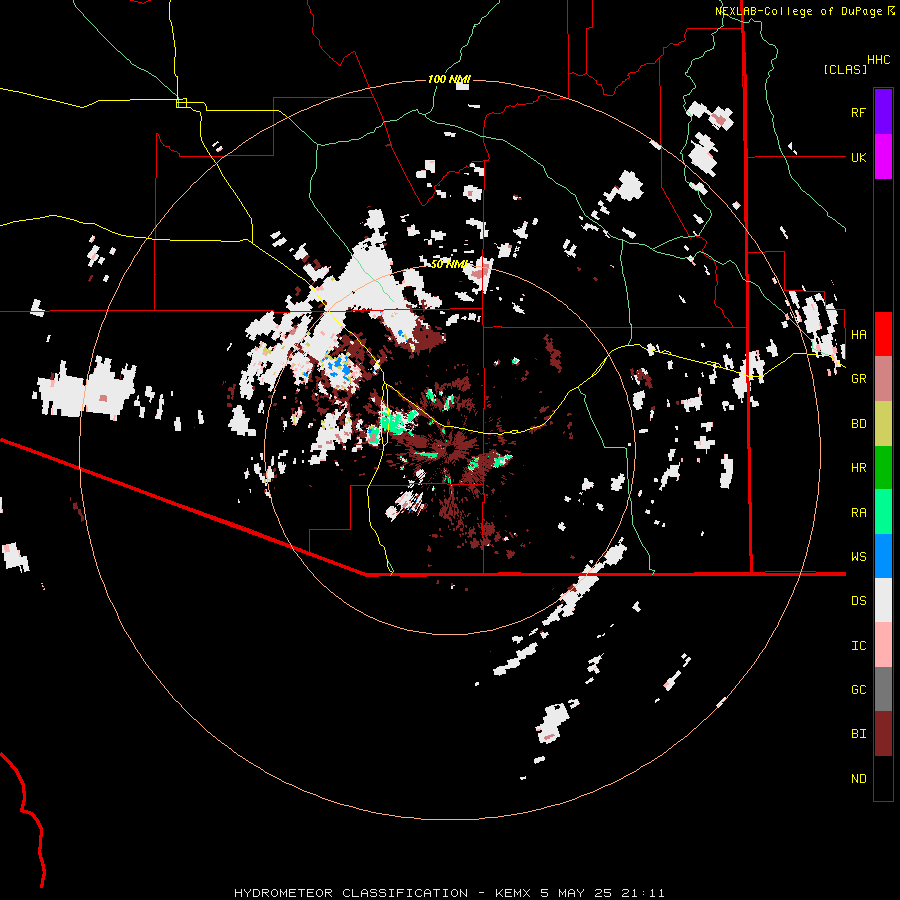Click the HR legend label
Image resolution: width=900 pixels, height=900 pixels.
[x=858, y=467]
